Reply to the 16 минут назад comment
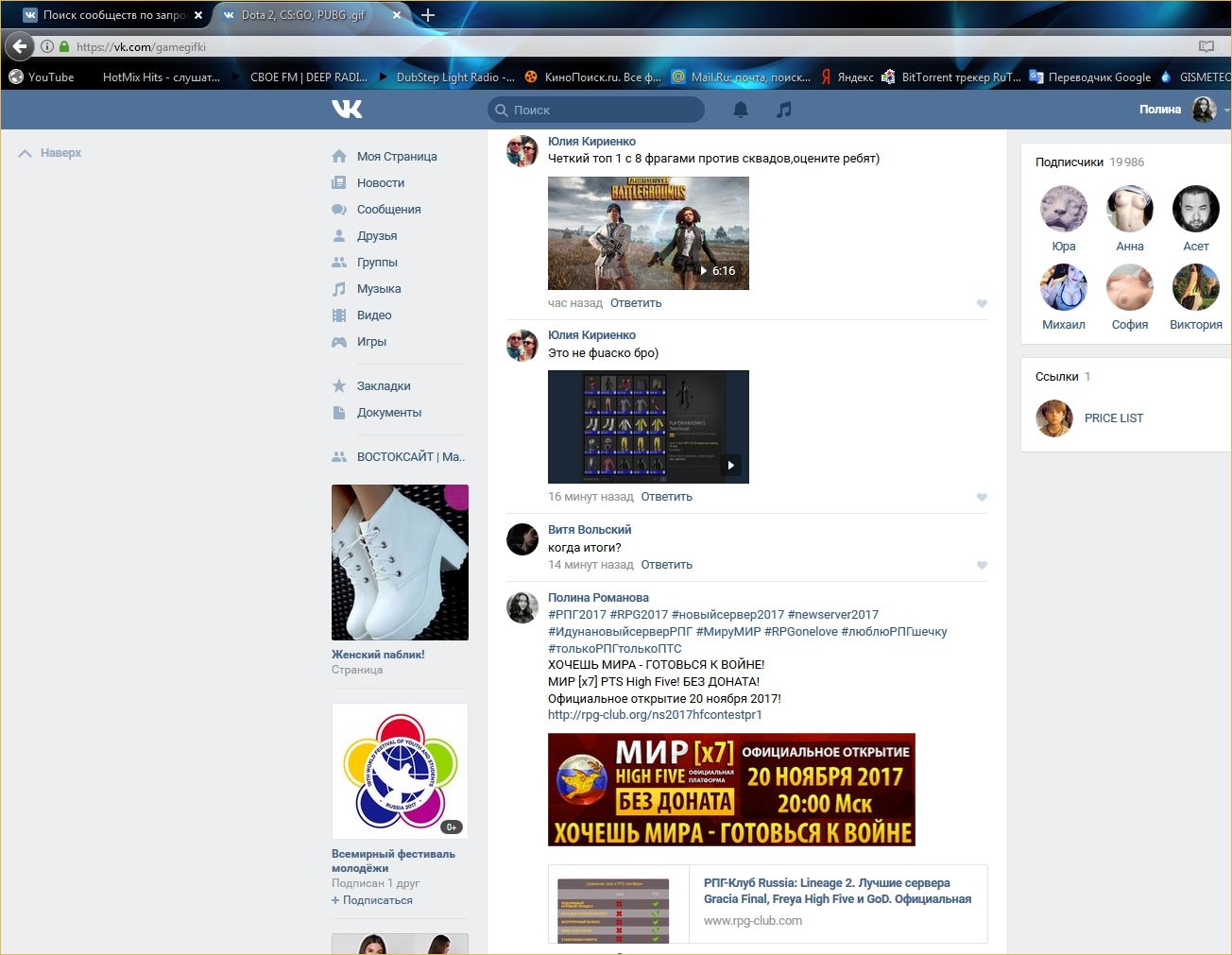 tap(666, 497)
